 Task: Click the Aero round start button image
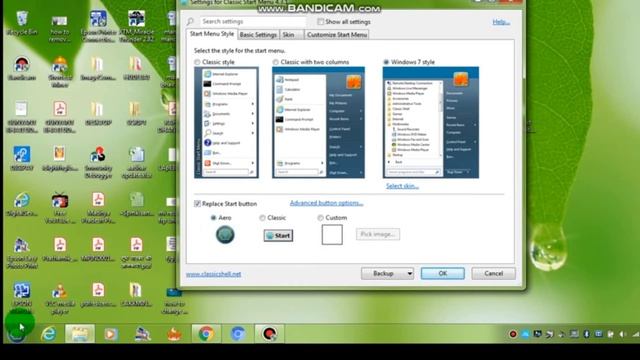[225, 235]
